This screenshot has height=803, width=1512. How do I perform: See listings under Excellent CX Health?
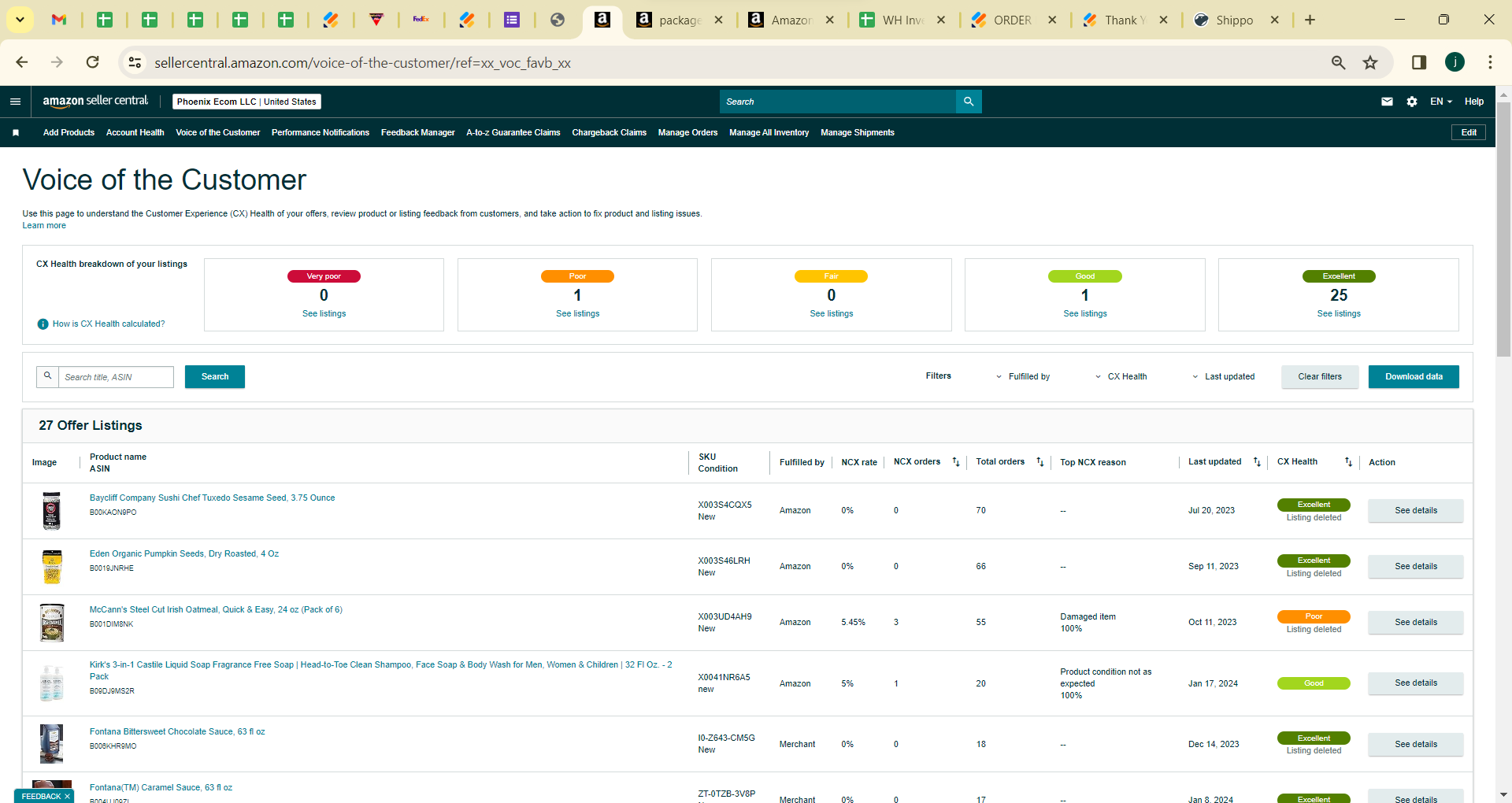point(1339,314)
